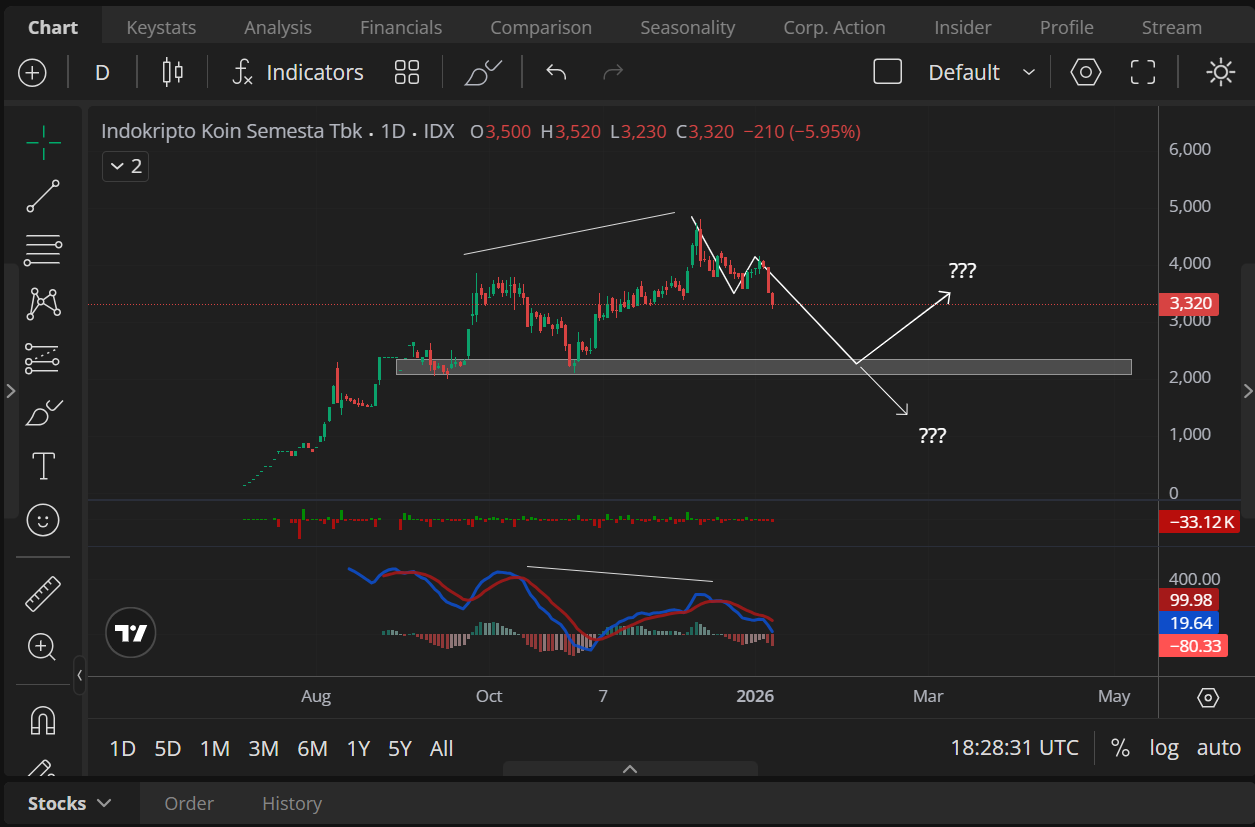Choose the XABCD pattern tool

coord(43,304)
